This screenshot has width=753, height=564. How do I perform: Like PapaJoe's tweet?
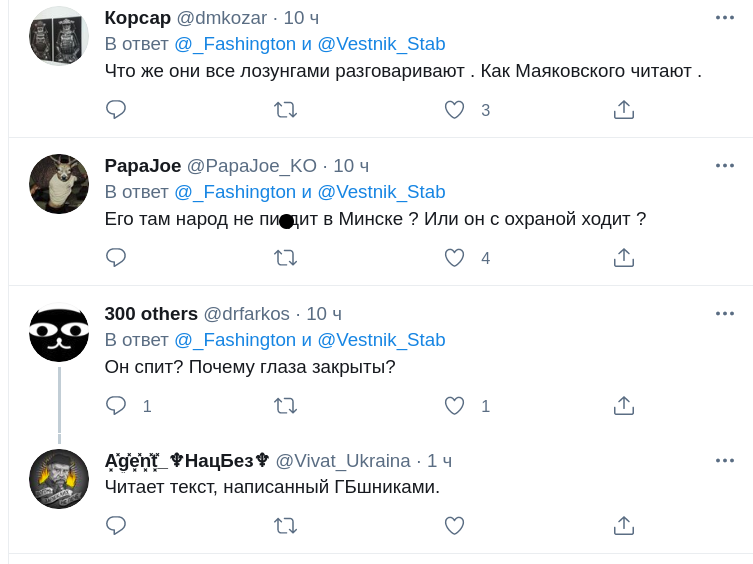[x=455, y=258]
